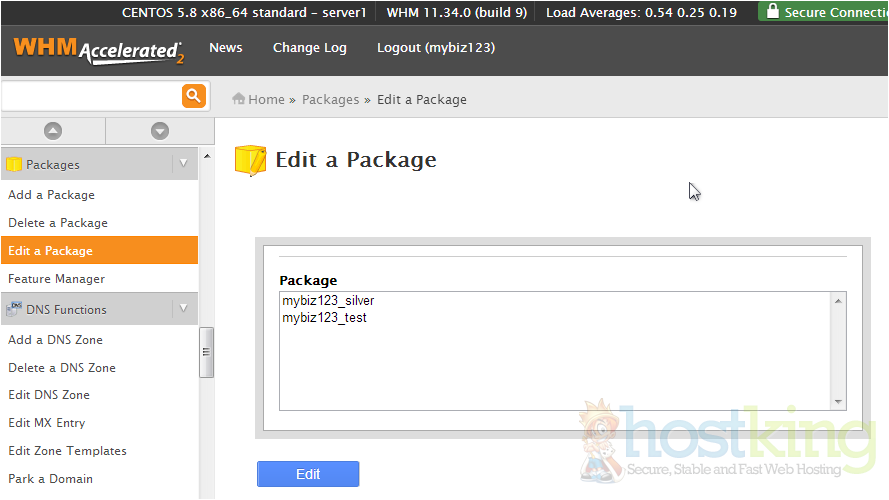The height and width of the screenshot is (500, 889).
Task: Click the Packages section folder icon
Action: point(14,164)
